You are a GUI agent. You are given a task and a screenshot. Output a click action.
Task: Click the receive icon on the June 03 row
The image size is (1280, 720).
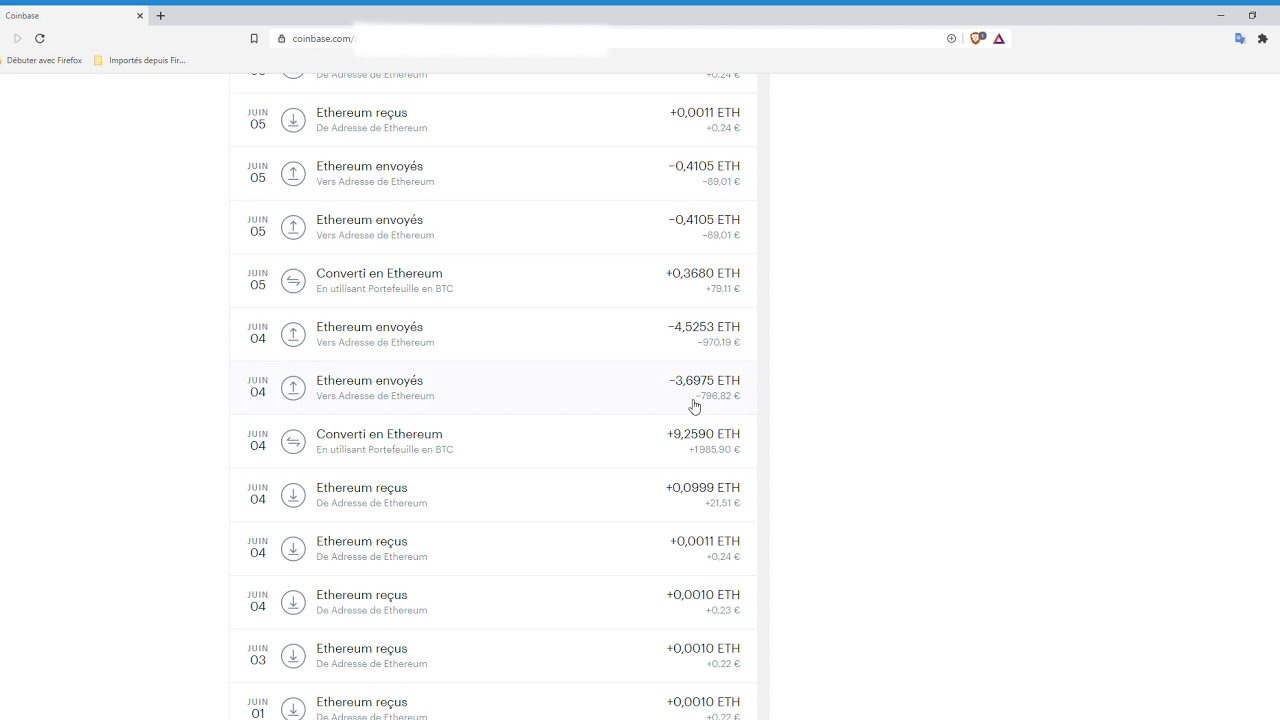pyautogui.click(x=293, y=656)
